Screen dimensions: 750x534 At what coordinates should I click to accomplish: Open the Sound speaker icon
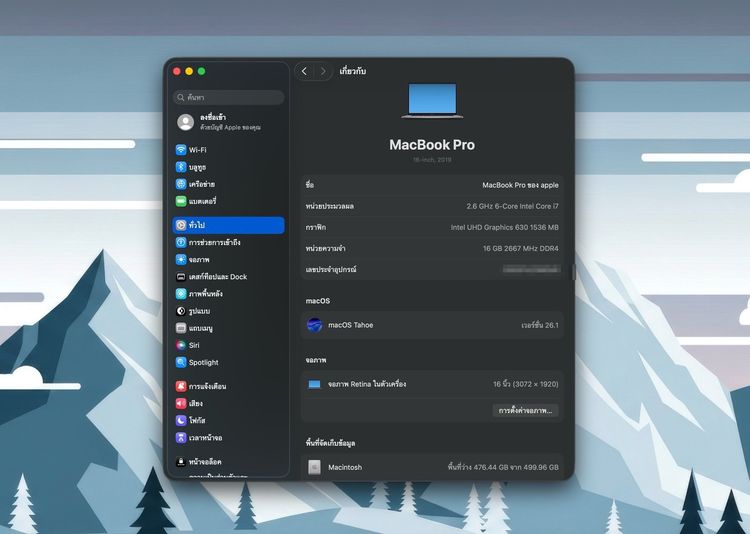click(x=181, y=403)
